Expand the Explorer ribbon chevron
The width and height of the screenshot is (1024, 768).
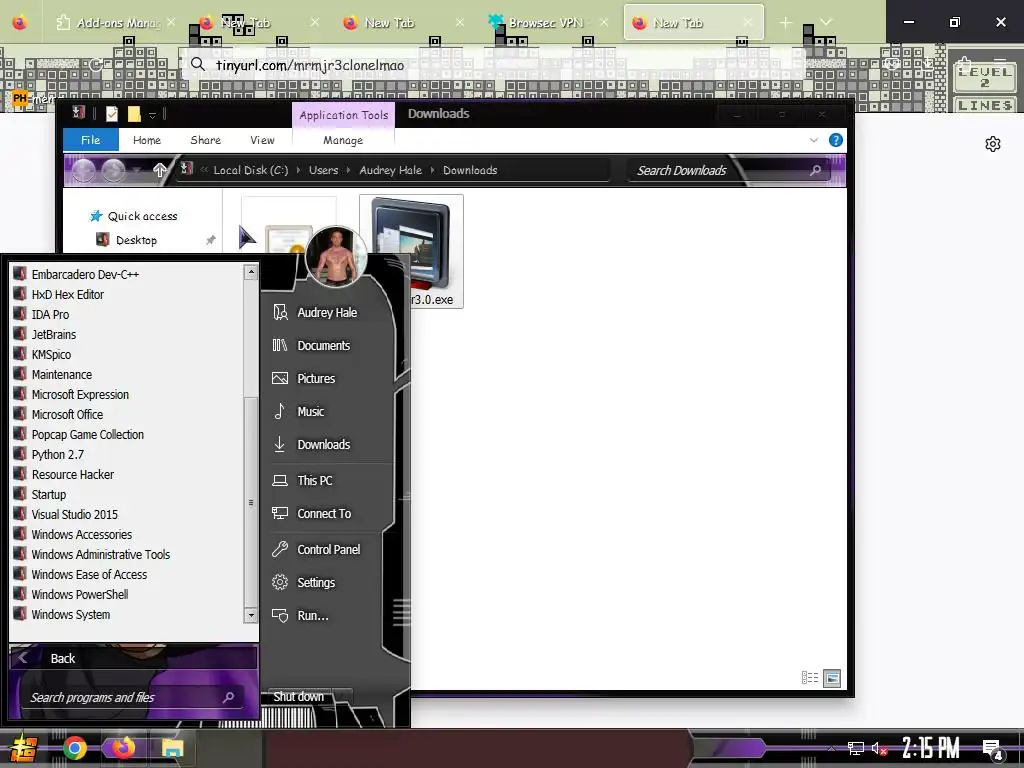814,140
